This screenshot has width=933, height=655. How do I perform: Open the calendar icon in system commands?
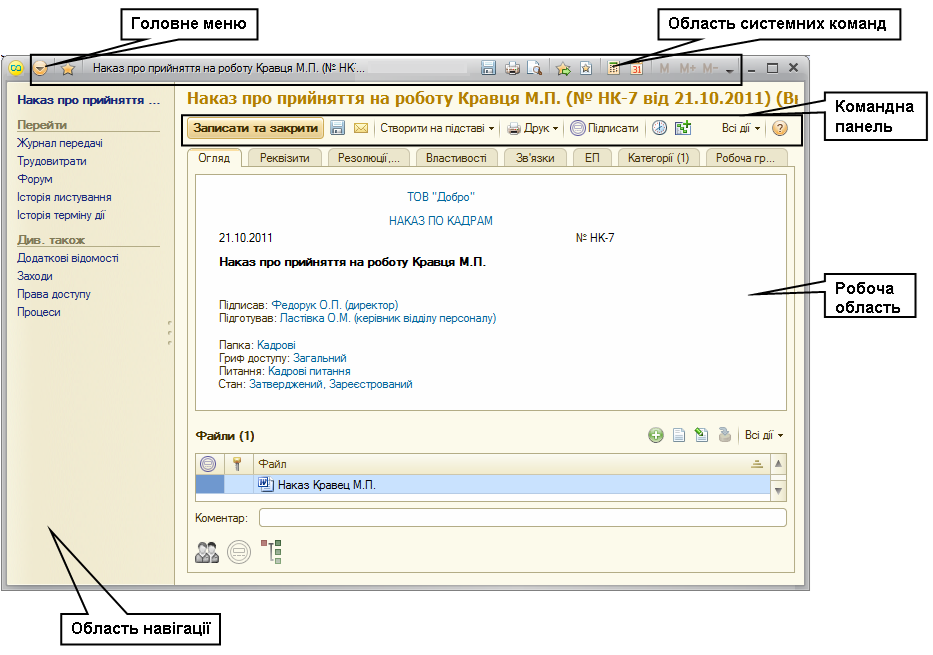[x=636, y=68]
